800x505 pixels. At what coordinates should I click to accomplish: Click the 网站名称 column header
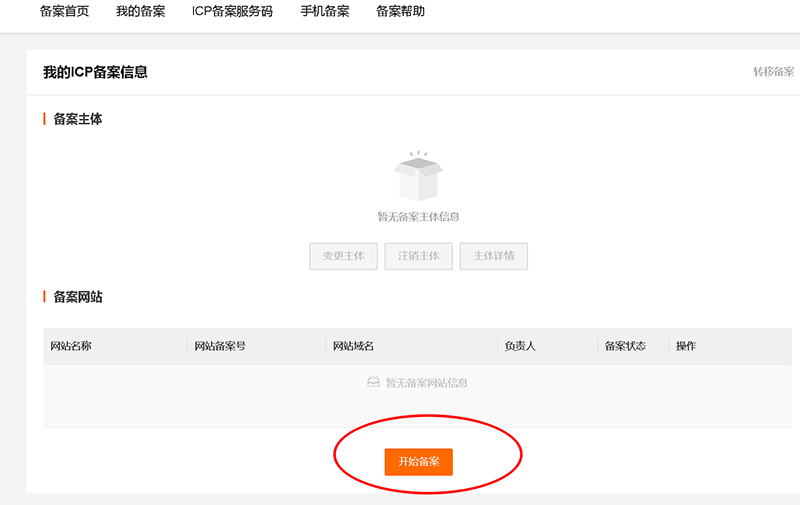[71, 346]
